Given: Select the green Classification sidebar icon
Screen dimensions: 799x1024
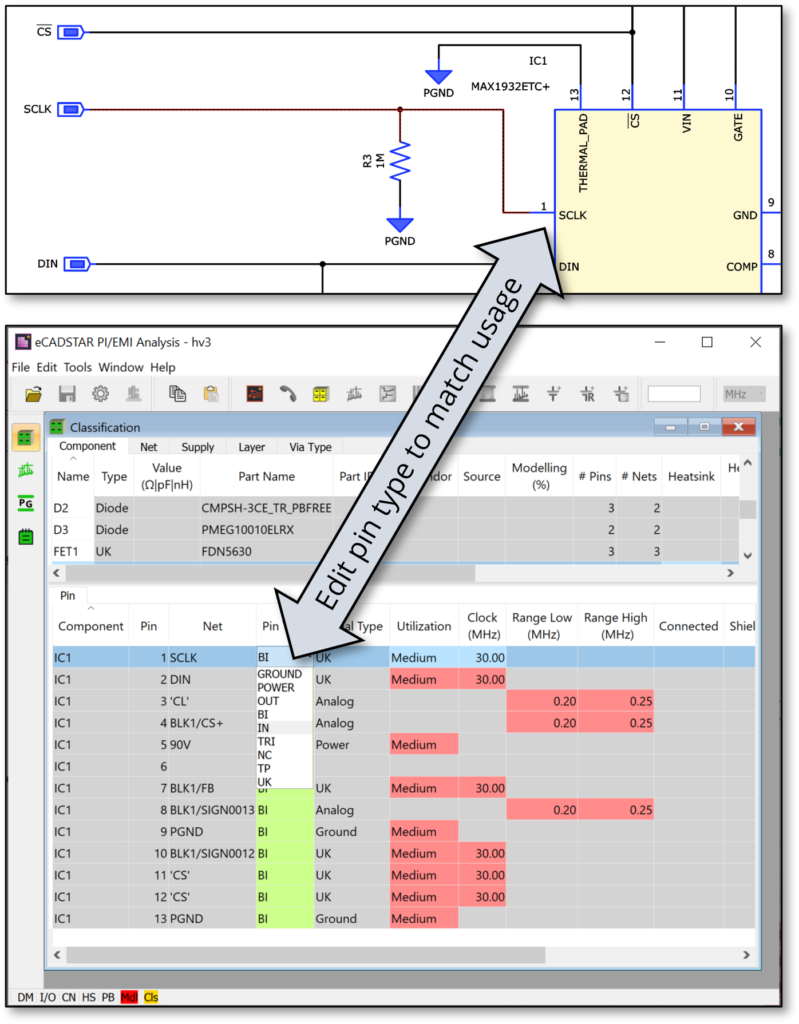Looking at the screenshot, I should click(x=25, y=438).
